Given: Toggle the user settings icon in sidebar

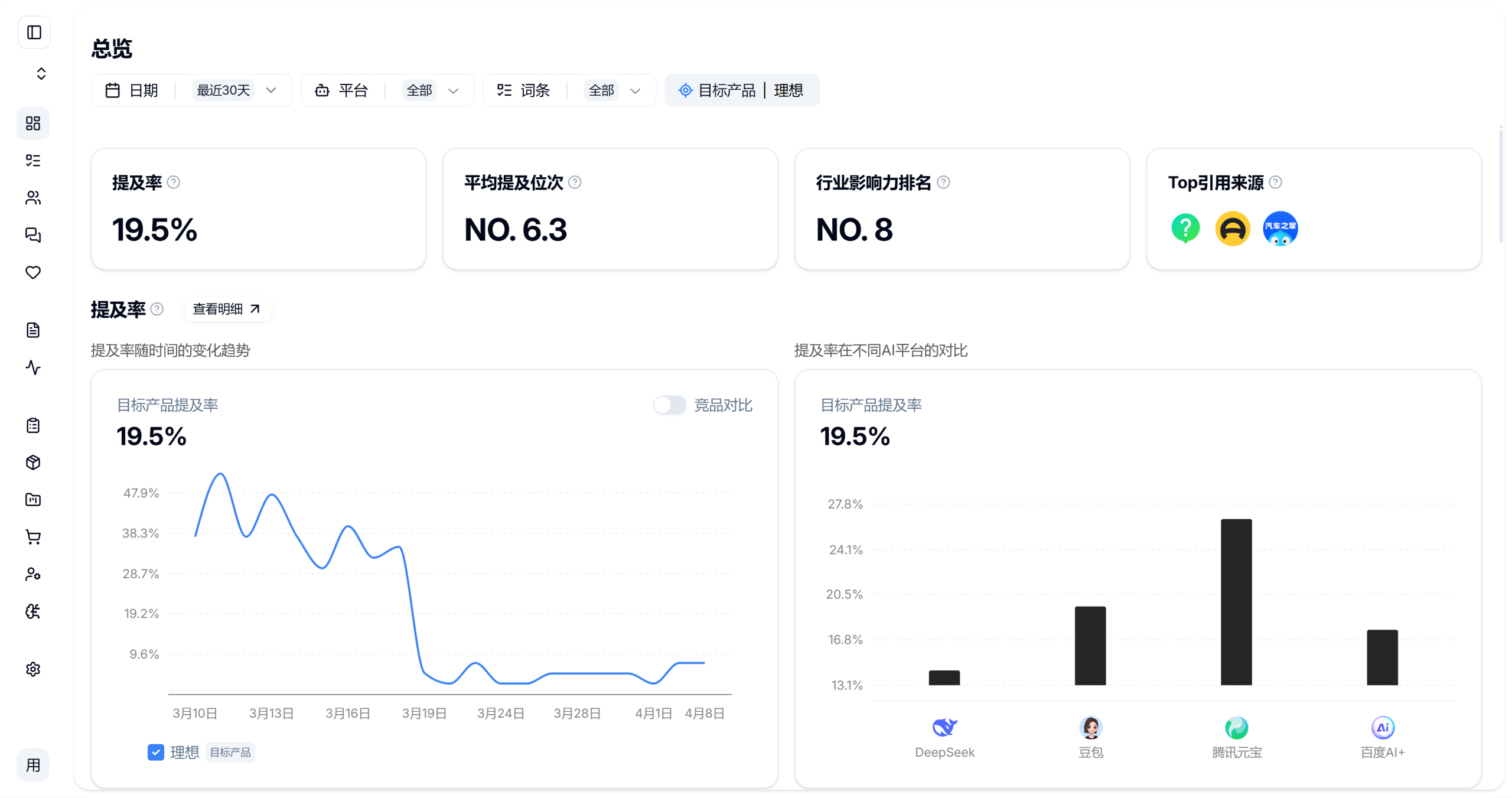Looking at the screenshot, I should [33, 574].
